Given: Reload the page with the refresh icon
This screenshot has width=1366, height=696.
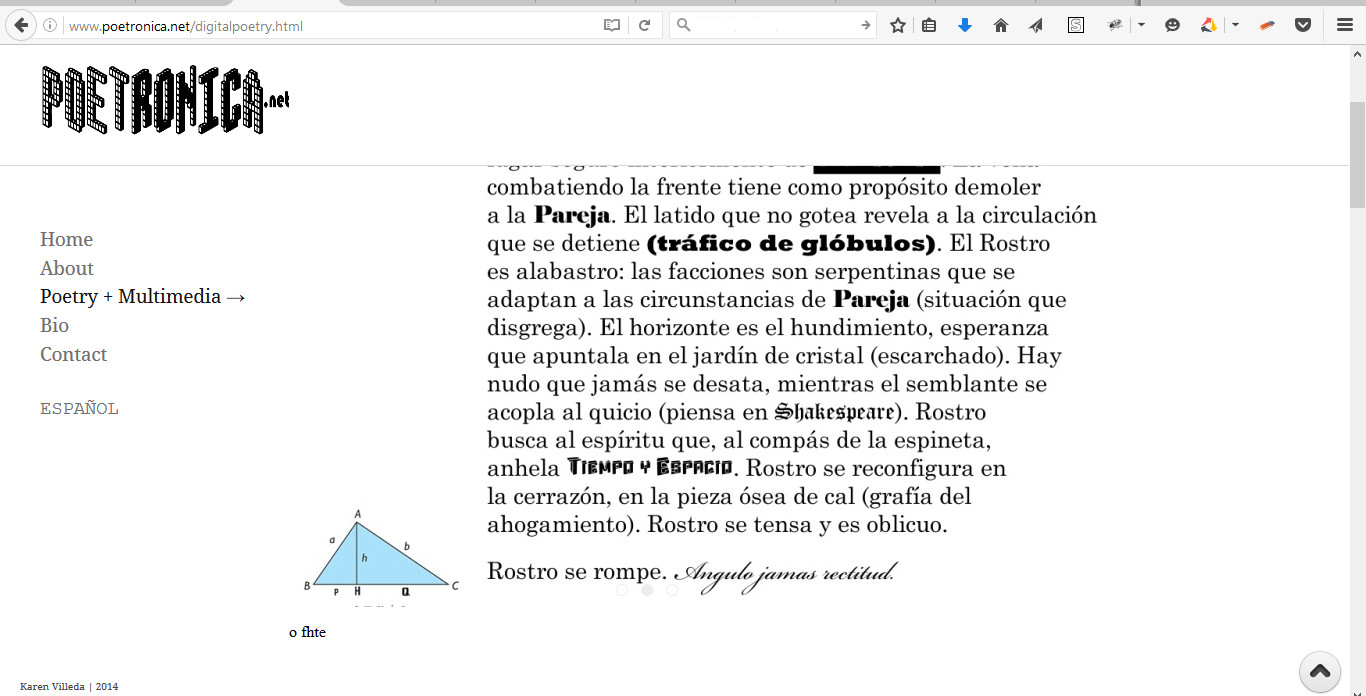Looking at the screenshot, I should 645,26.
